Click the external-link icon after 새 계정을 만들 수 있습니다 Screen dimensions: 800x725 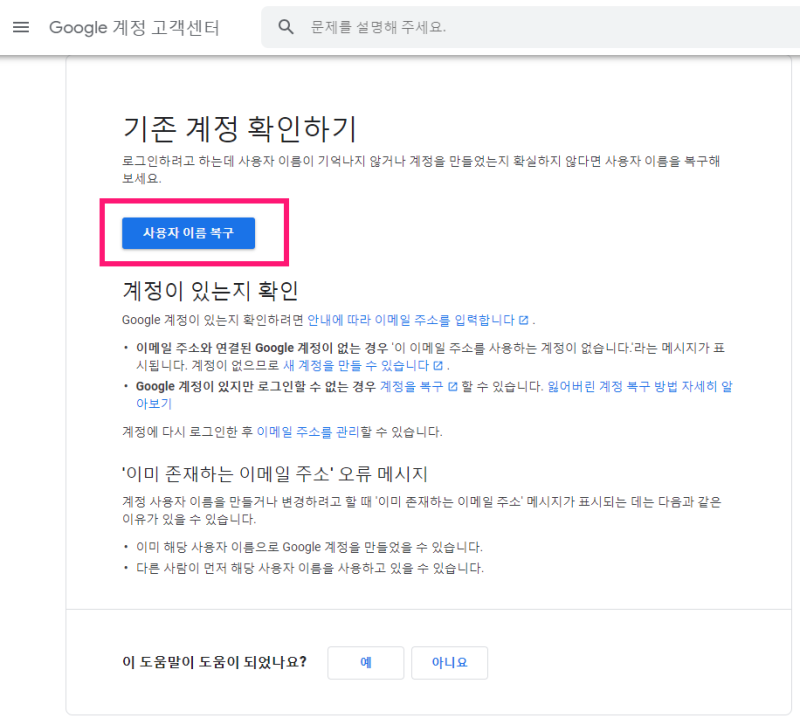438,365
